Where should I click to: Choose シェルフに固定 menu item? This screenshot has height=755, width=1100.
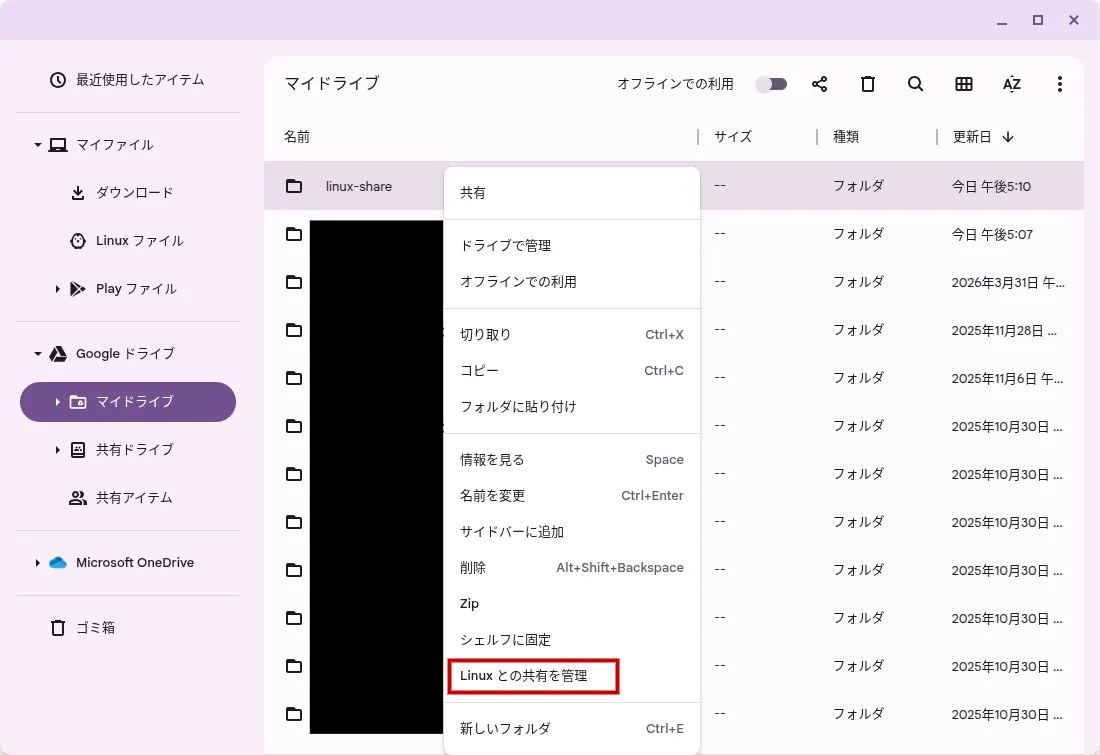(572, 640)
